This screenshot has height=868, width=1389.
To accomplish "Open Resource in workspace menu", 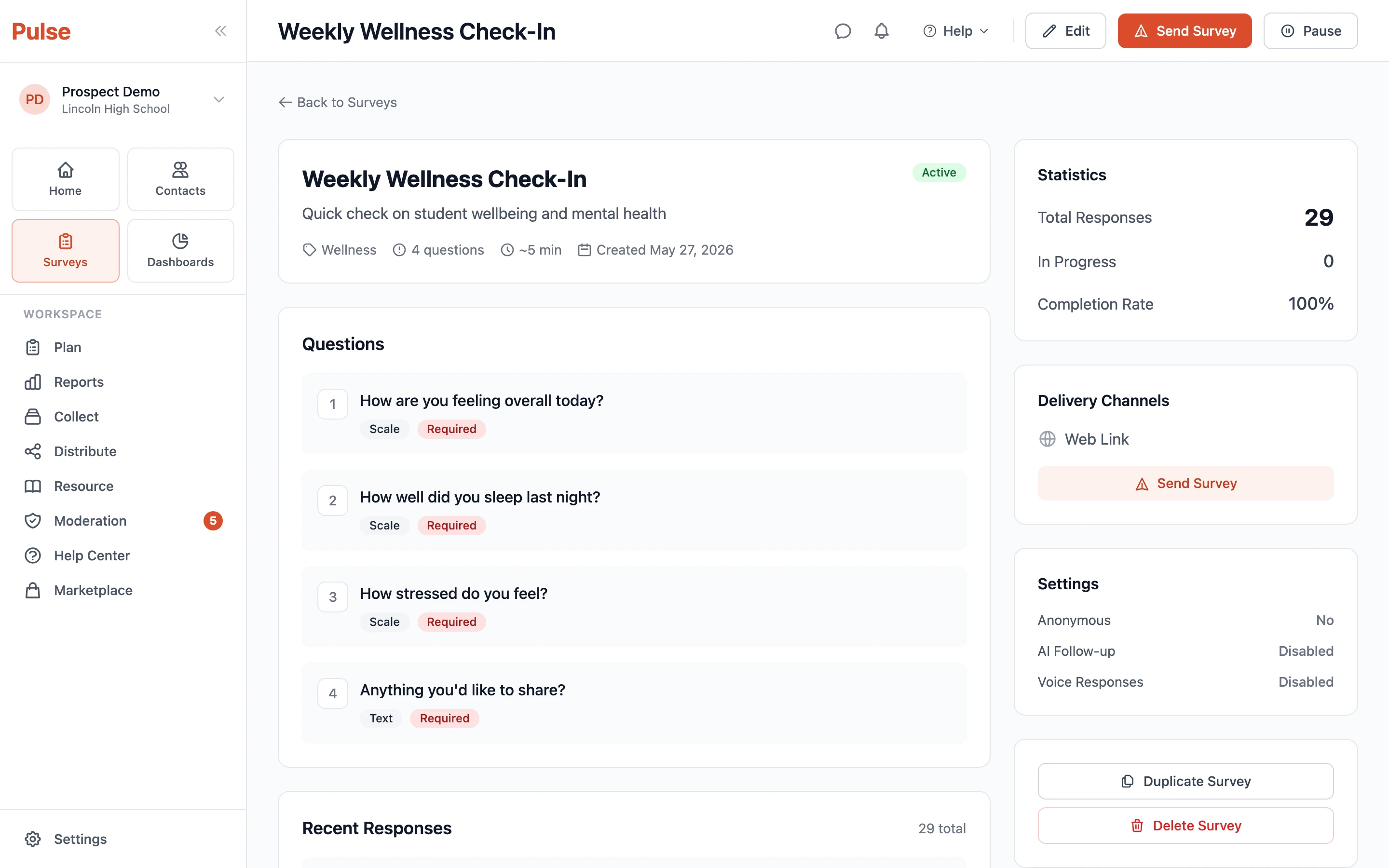I will tap(123, 486).
